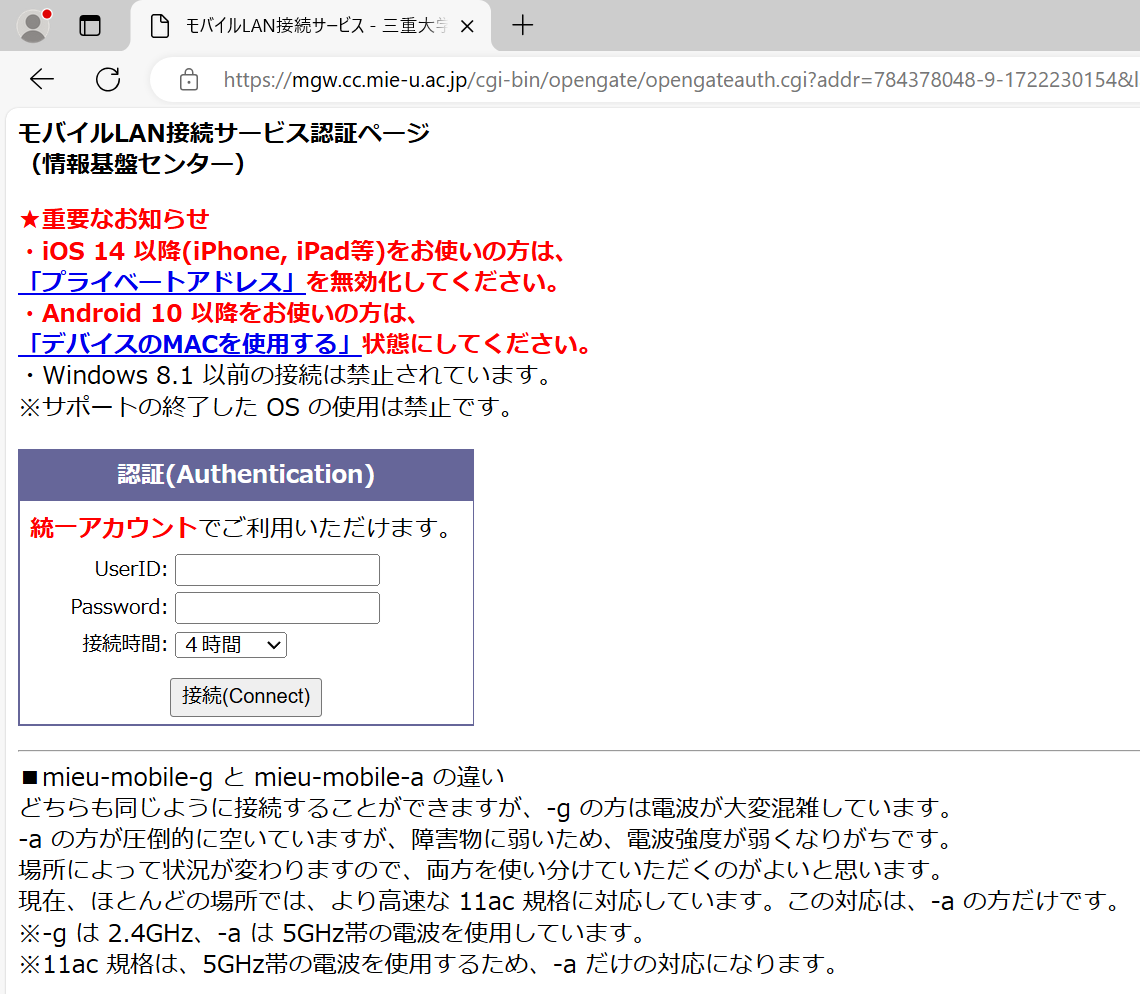Click the ★重要なお知らせ heading
1140x994 pixels.
114,219
